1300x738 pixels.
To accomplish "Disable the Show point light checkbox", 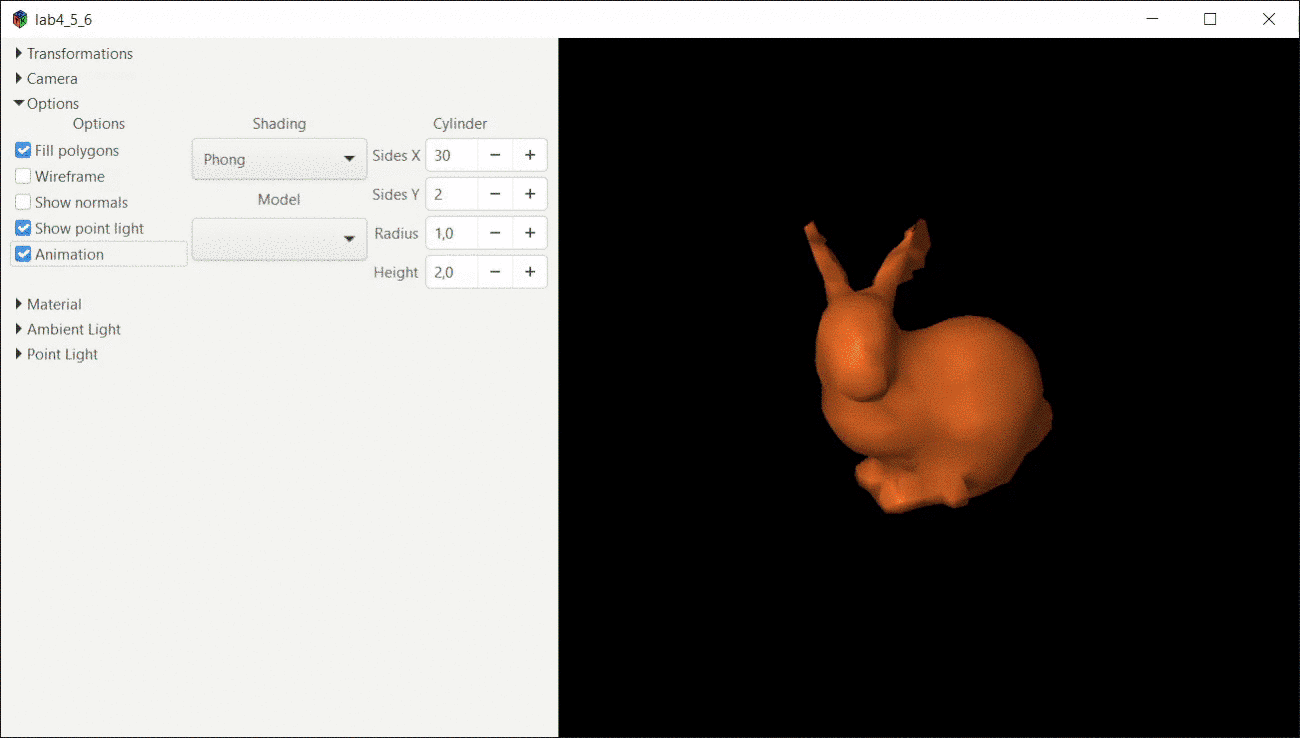I will click(x=23, y=229).
